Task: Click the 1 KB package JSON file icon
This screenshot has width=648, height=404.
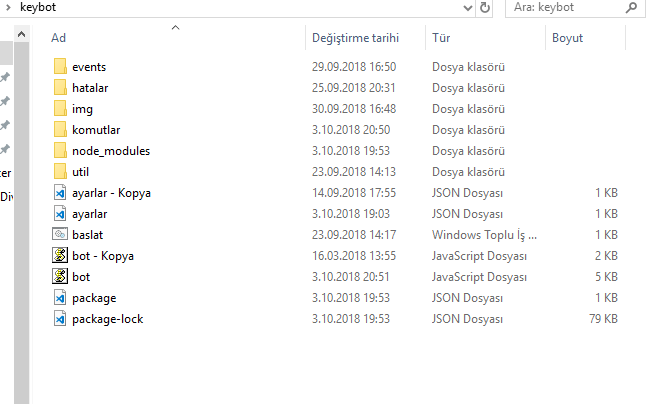Action: pyautogui.click(x=60, y=298)
